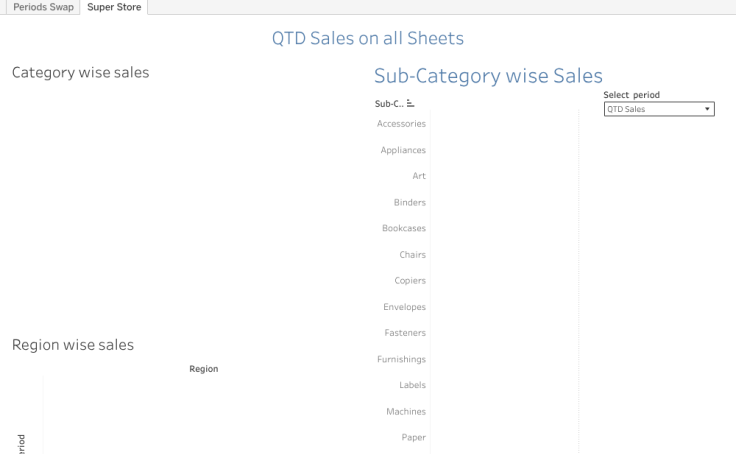Click the sort icon beside Sub-Category header
The width and height of the screenshot is (736, 454).
pyautogui.click(x=410, y=104)
